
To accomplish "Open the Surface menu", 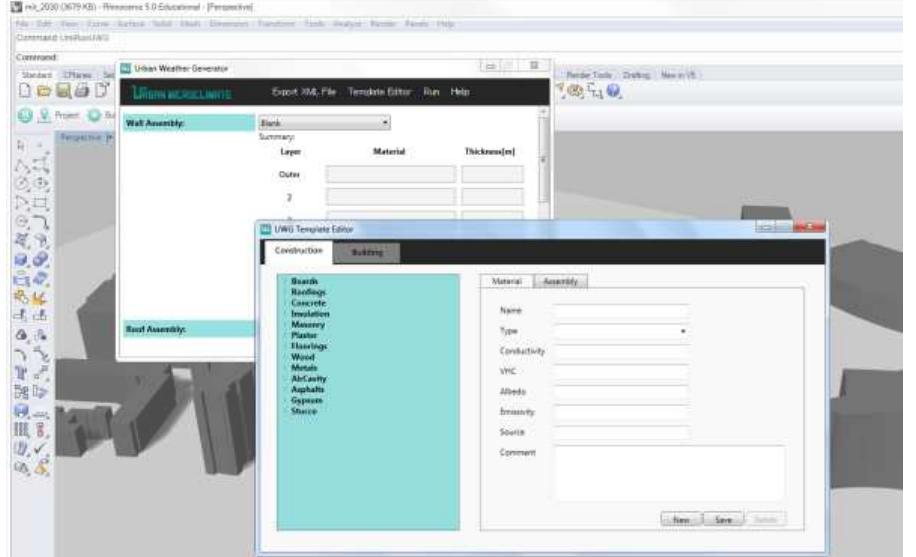I will coord(131,24).
